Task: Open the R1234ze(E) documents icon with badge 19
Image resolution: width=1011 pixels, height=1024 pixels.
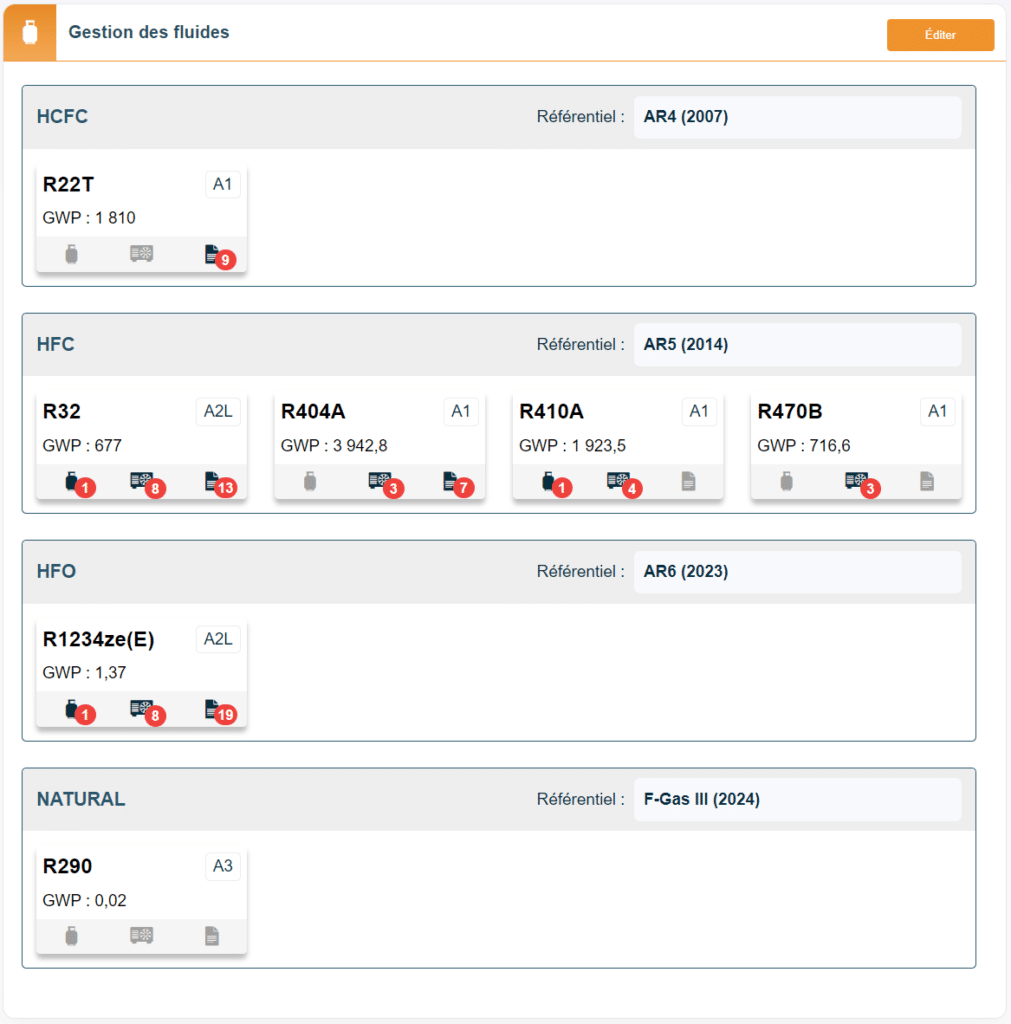Action: (212, 709)
